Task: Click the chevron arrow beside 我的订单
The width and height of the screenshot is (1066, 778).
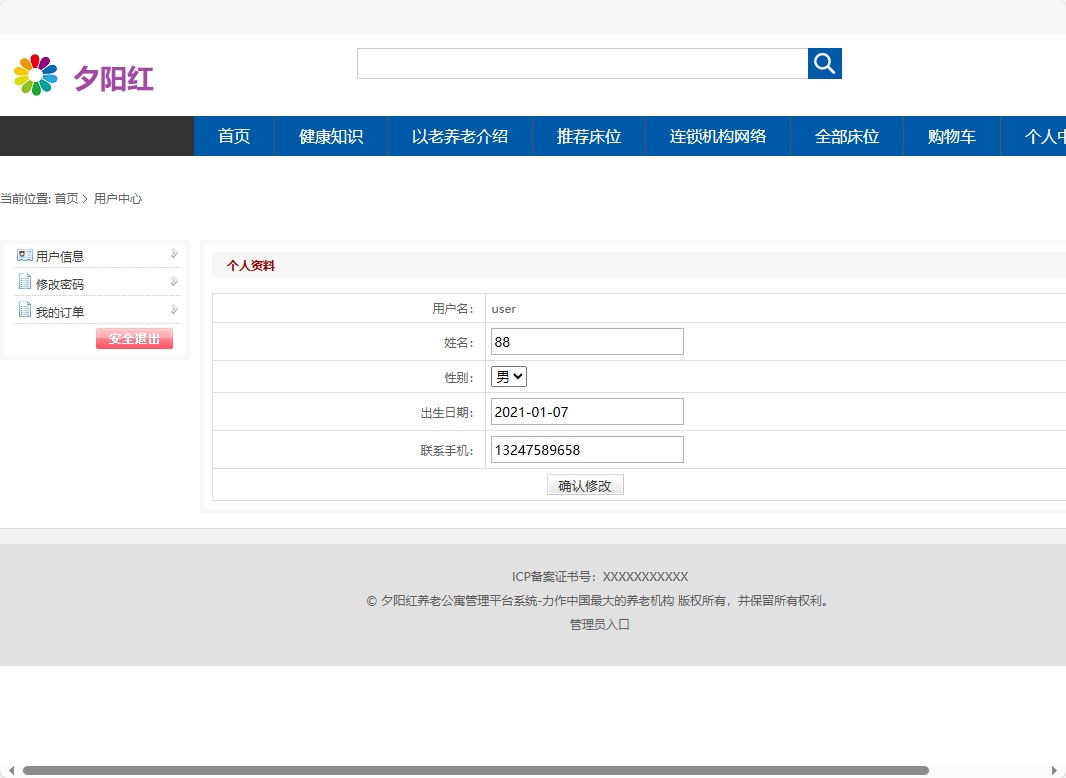Action: click(173, 309)
